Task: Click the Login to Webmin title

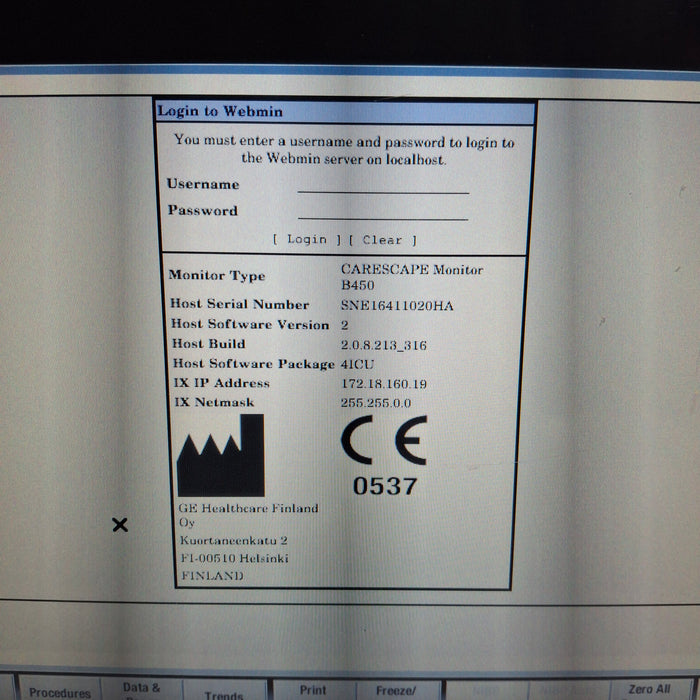Action: coord(220,111)
